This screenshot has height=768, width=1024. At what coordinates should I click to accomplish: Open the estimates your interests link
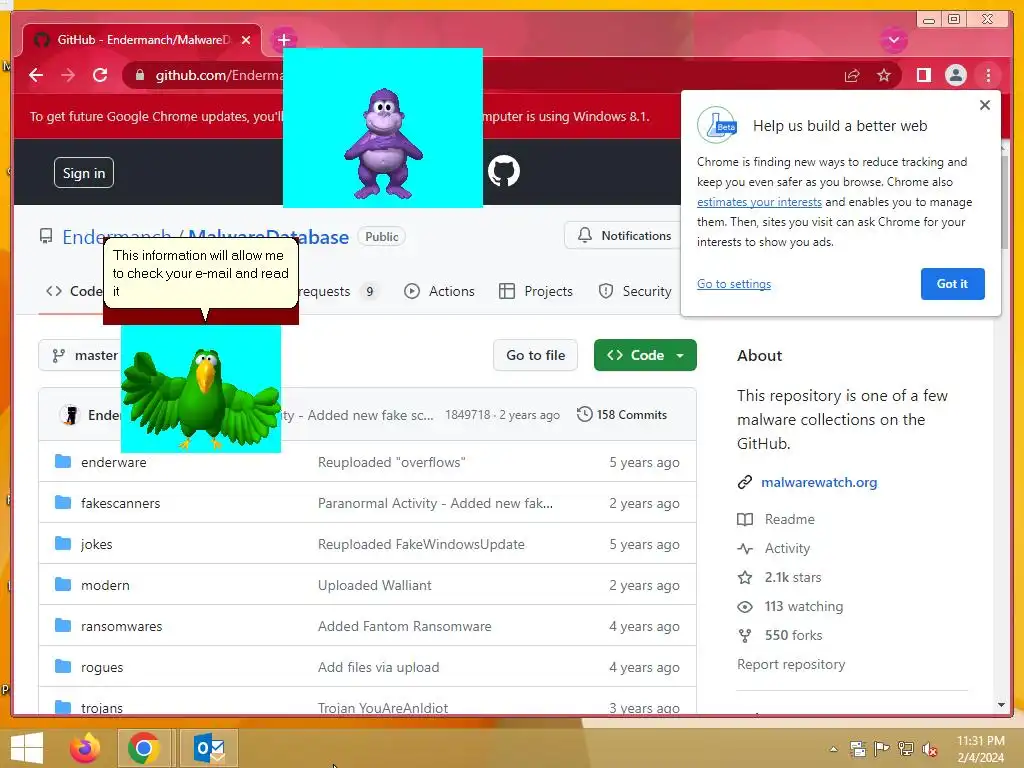coord(759,202)
